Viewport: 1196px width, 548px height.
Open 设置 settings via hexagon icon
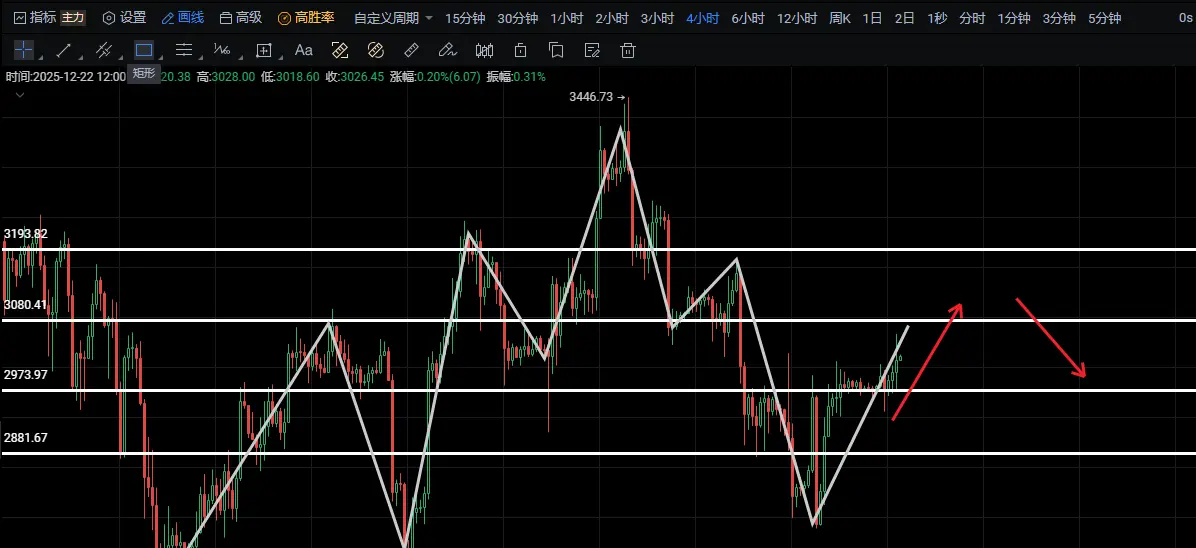click(x=109, y=18)
